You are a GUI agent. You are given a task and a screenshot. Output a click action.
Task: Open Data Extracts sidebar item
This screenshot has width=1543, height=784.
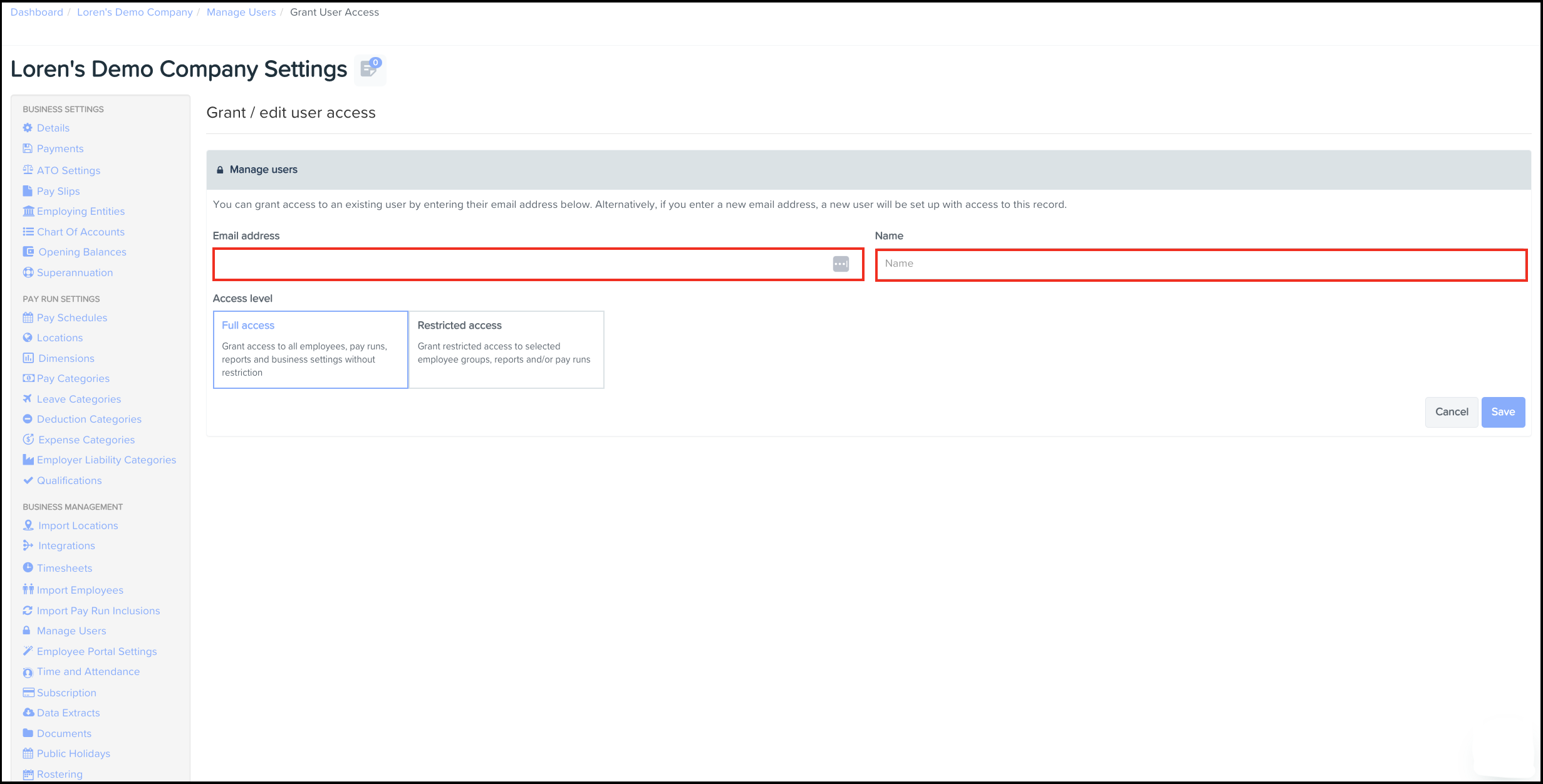(68, 713)
